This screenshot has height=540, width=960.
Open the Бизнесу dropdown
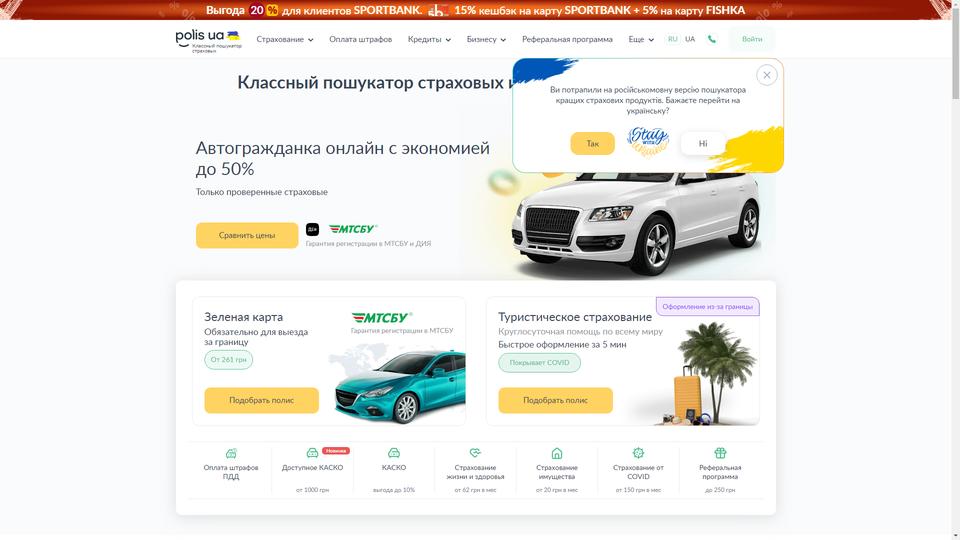coord(486,39)
